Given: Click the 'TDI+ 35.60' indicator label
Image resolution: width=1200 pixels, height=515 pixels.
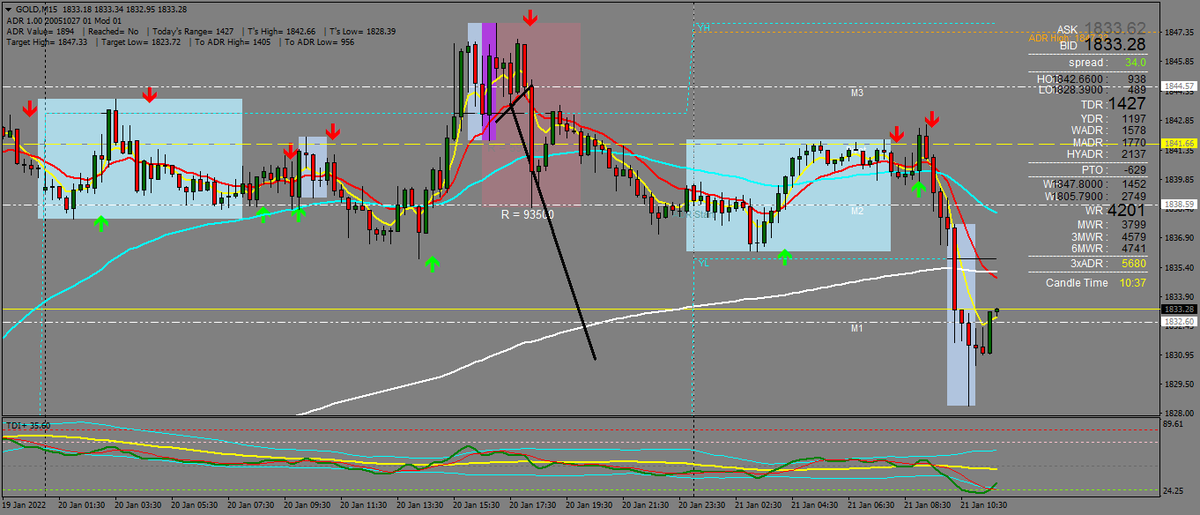Looking at the screenshot, I should (x=28, y=426).
